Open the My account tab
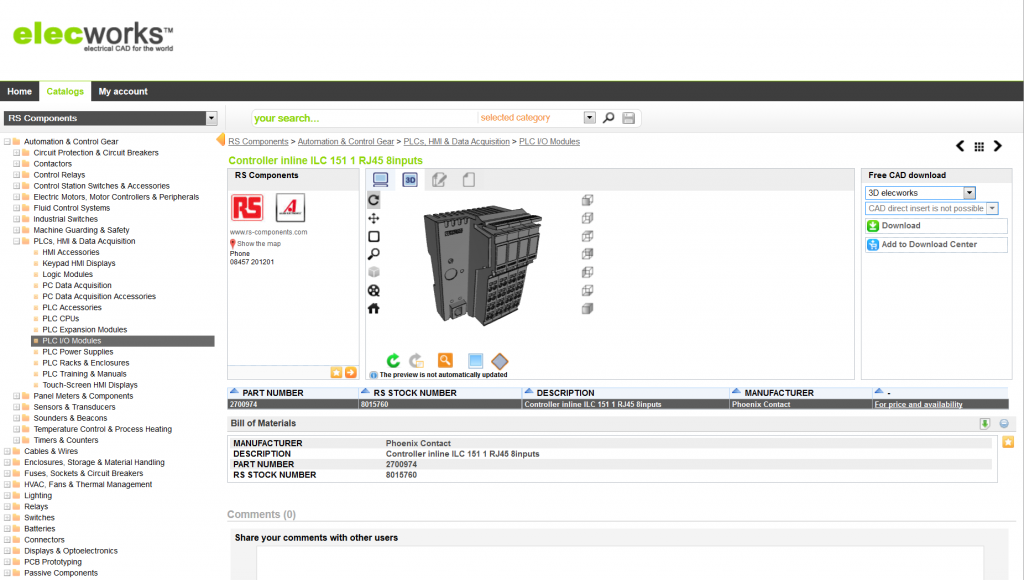The width and height of the screenshot is (1024, 580). click(123, 91)
